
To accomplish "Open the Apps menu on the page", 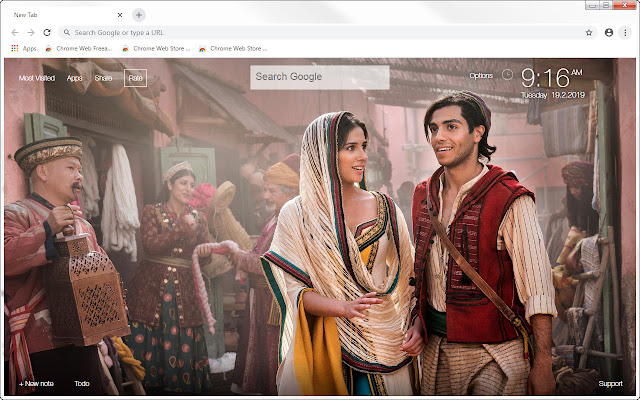I will click(x=74, y=78).
